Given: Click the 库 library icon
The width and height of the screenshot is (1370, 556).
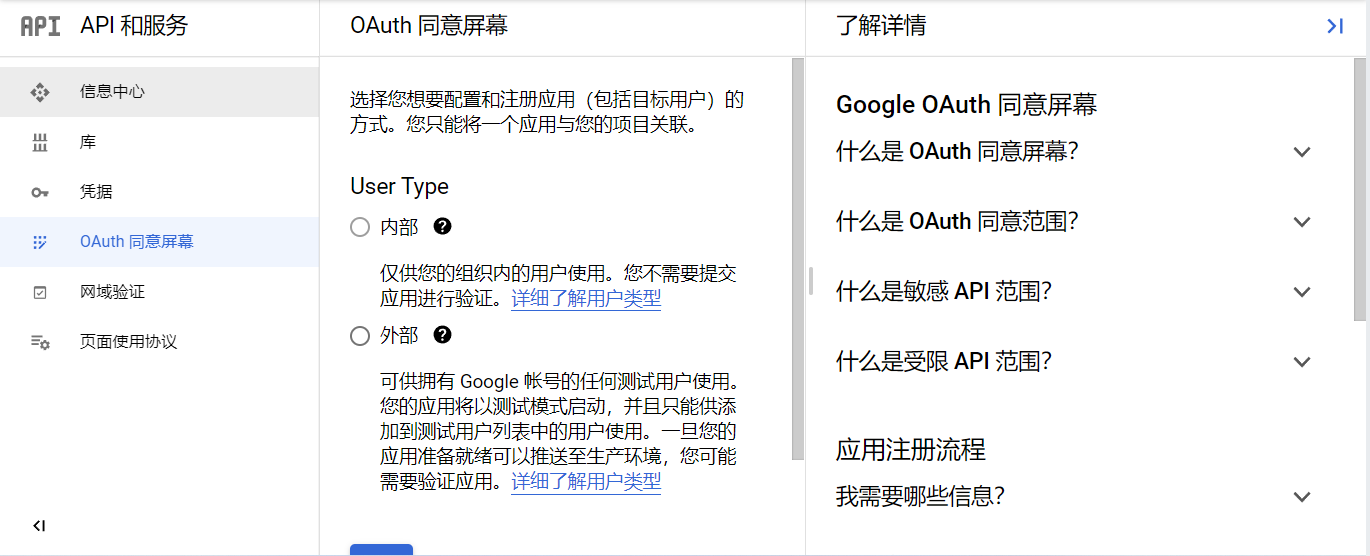Looking at the screenshot, I should [x=40, y=143].
